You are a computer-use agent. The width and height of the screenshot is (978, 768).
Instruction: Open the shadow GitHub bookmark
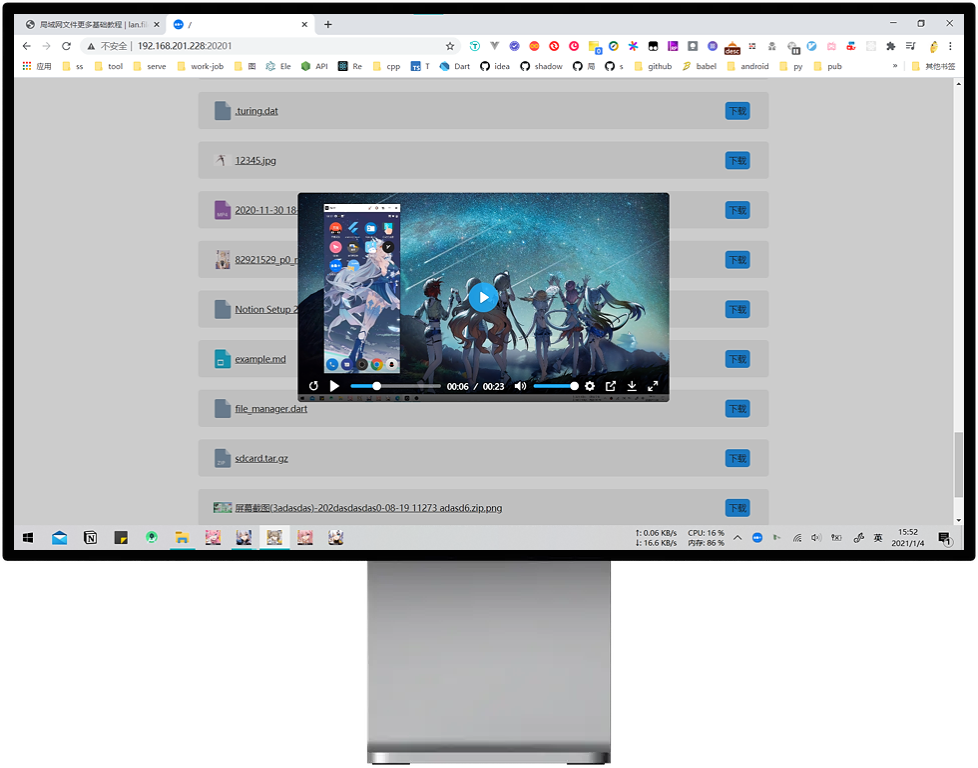coord(541,66)
